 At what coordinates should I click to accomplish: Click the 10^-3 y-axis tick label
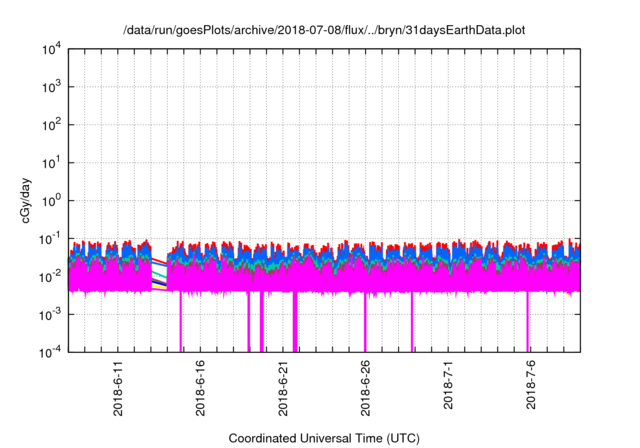point(50,314)
